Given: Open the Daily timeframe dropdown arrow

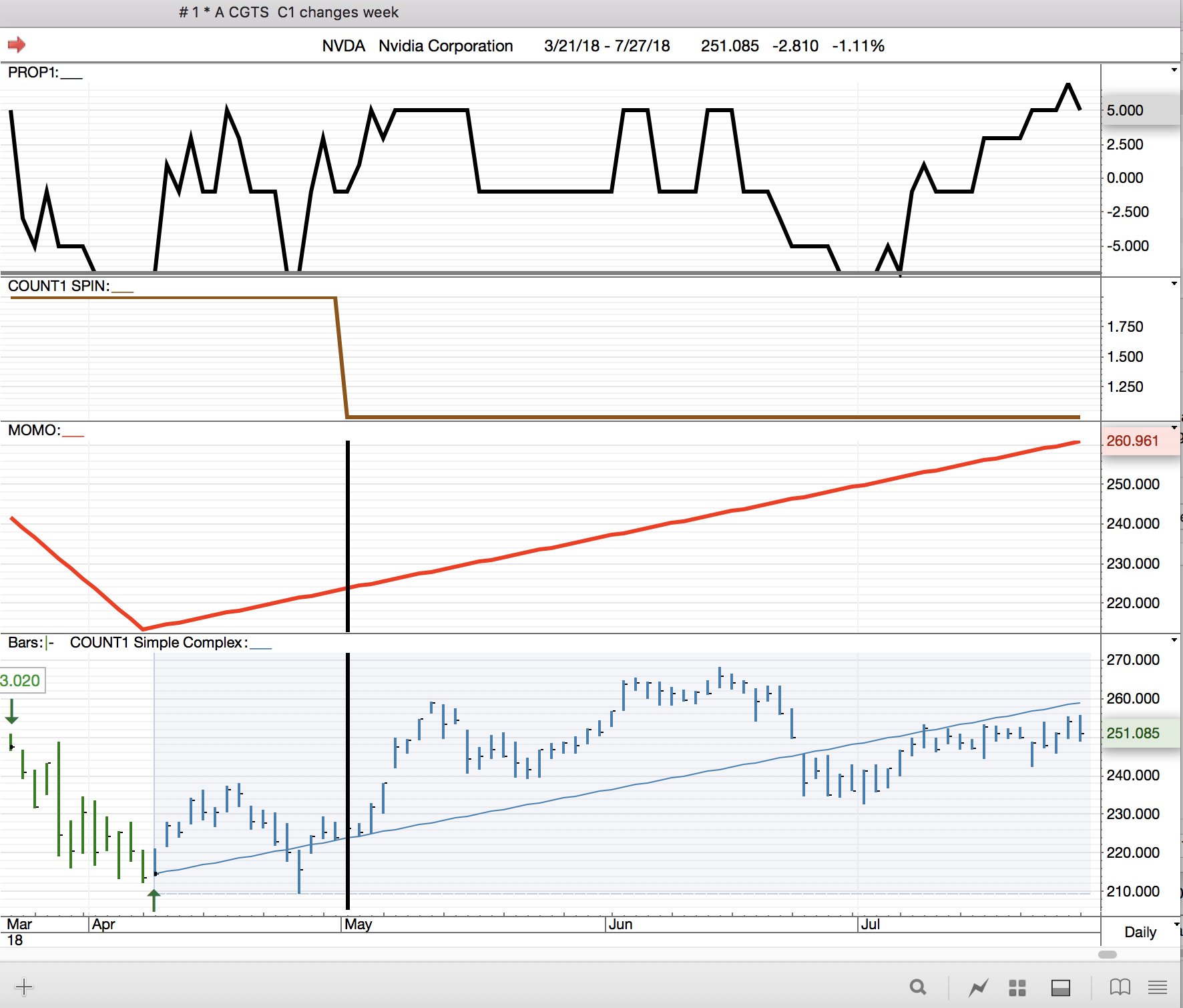Looking at the screenshot, I should pyautogui.click(x=1177, y=925).
